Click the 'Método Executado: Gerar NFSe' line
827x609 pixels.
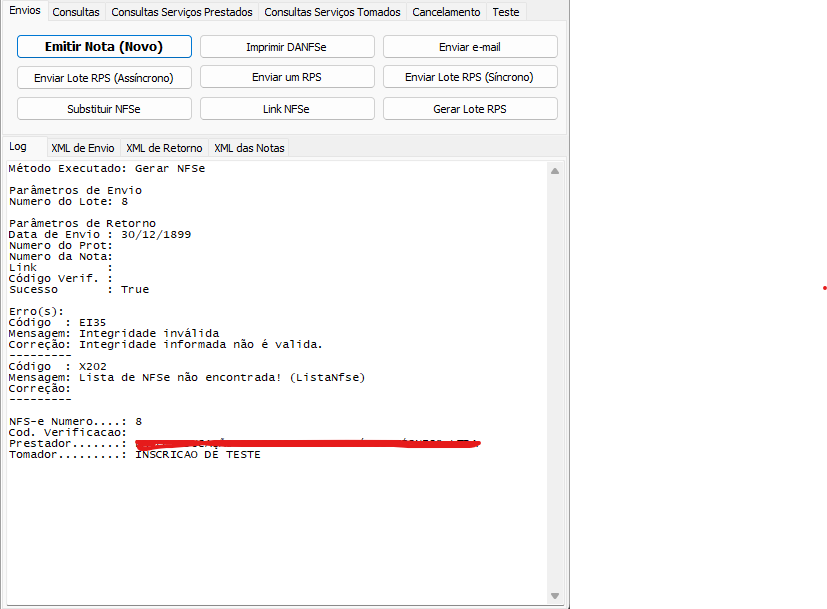pos(107,169)
